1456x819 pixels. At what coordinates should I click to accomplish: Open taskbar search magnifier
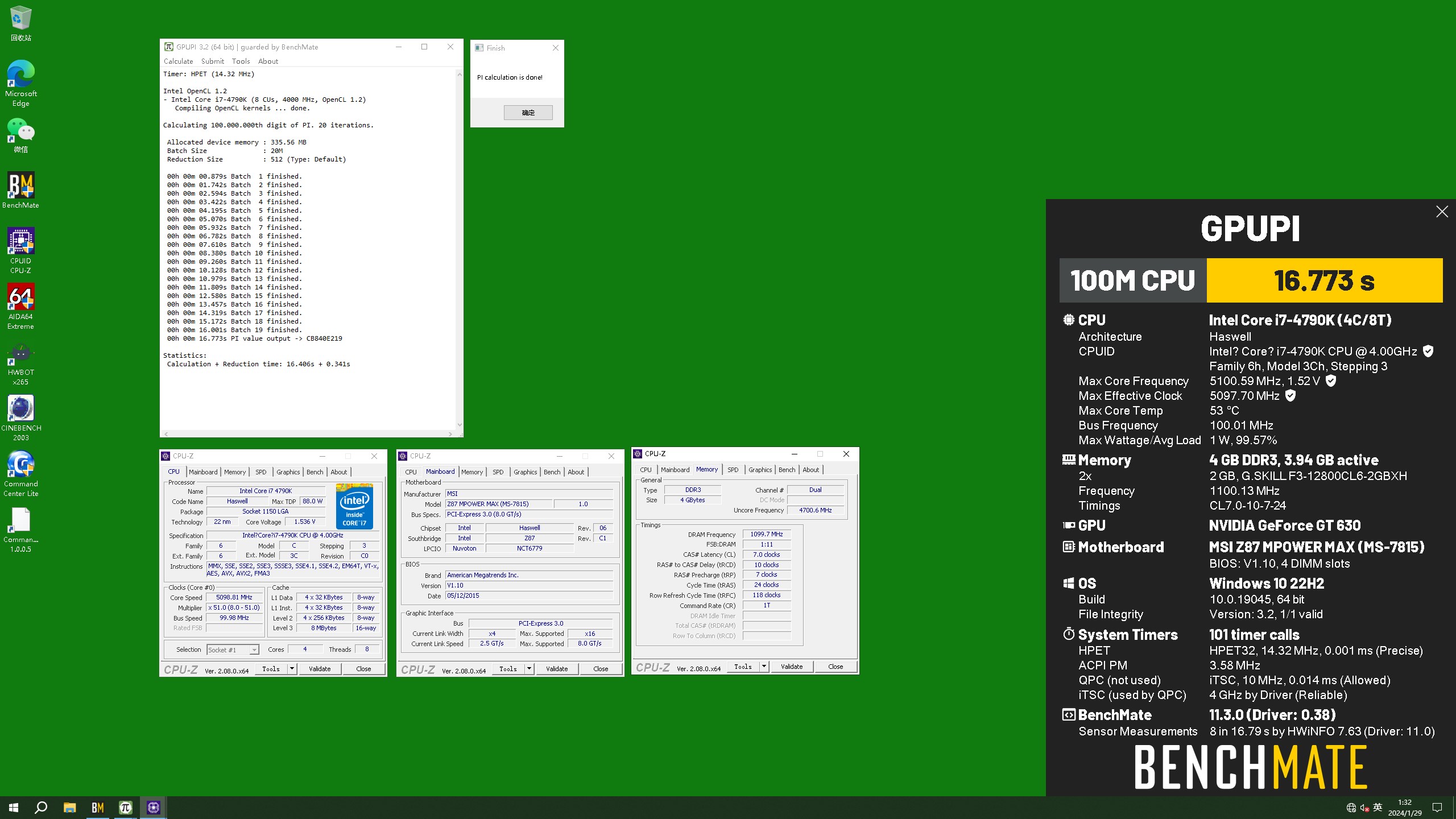(41, 808)
